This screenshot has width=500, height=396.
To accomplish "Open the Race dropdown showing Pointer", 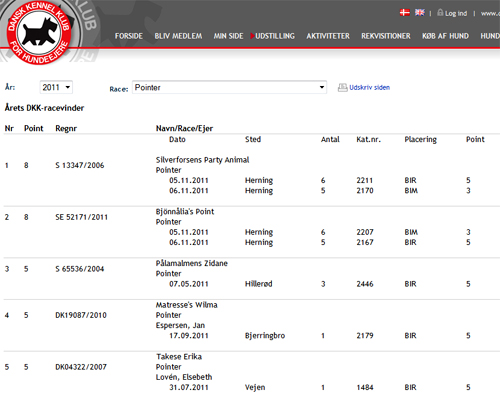I will click(229, 87).
